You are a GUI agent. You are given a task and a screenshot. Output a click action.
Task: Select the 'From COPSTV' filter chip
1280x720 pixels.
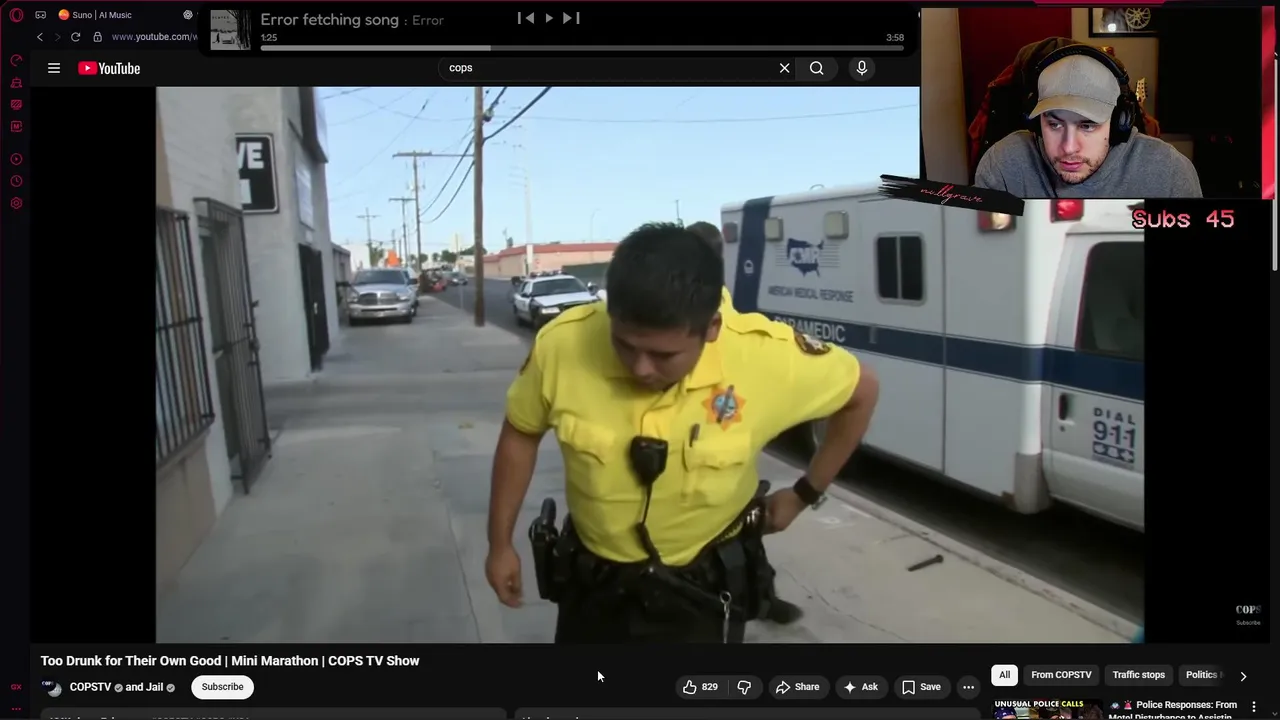point(1061,675)
